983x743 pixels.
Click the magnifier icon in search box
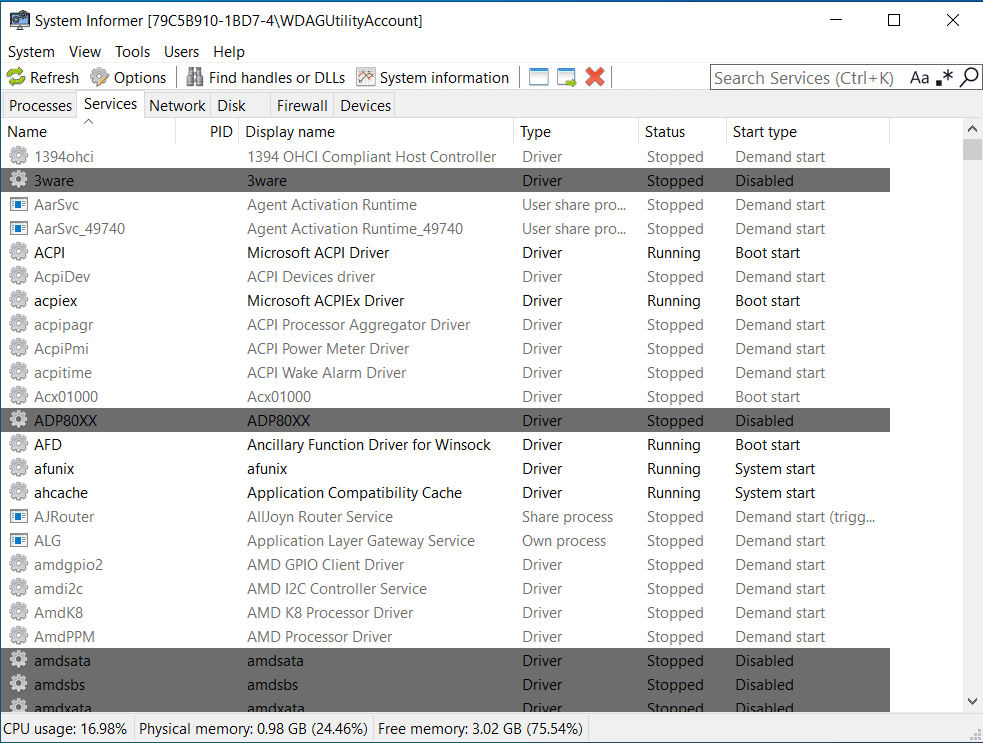tap(968, 77)
